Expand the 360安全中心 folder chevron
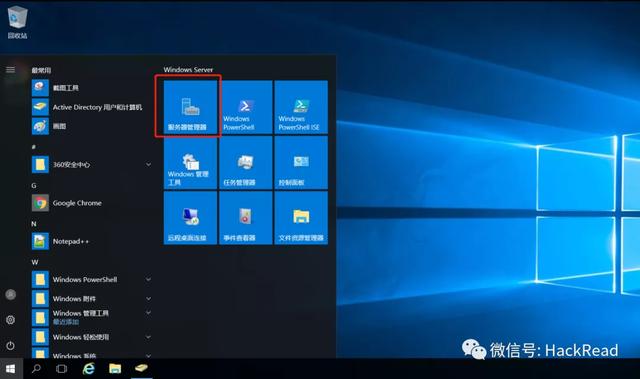The width and height of the screenshot is (640, 379). pos(148,164)
